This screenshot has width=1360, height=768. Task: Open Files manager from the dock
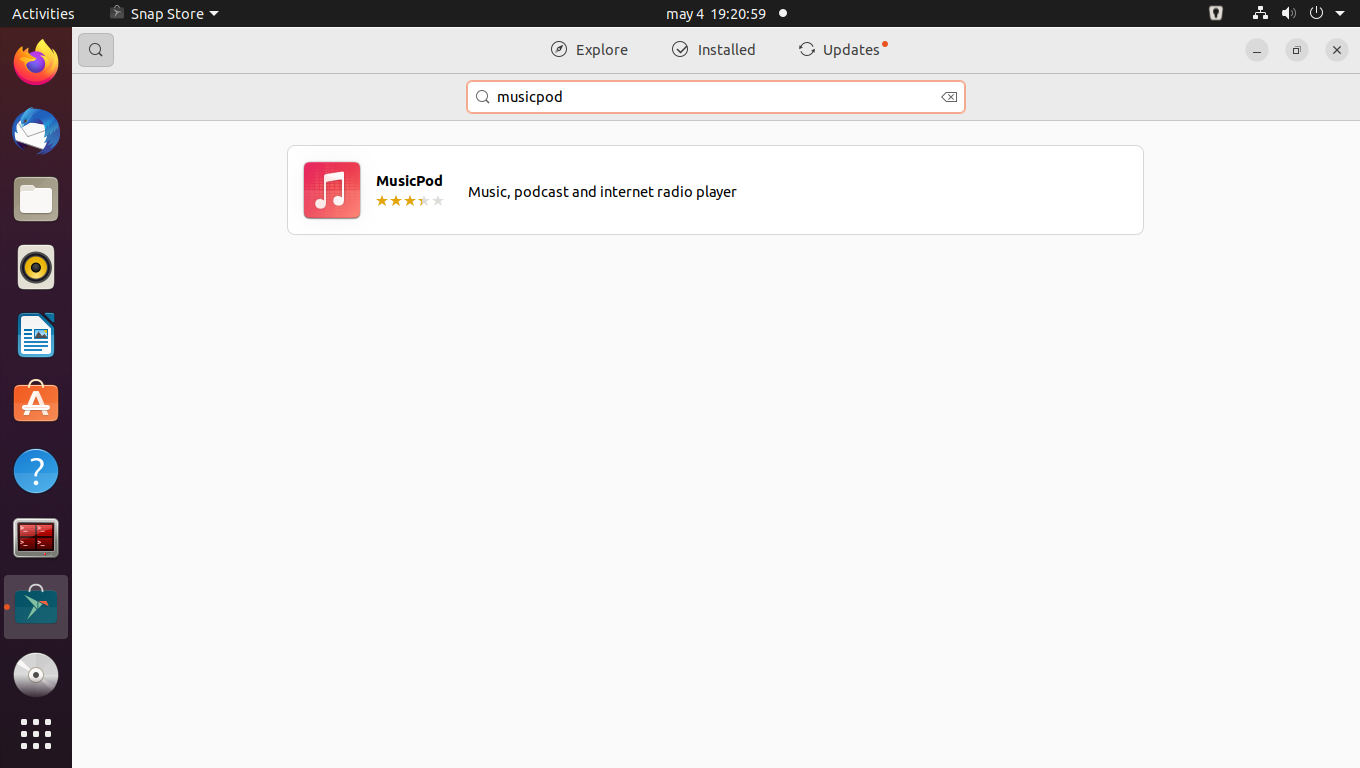[36, 200]
